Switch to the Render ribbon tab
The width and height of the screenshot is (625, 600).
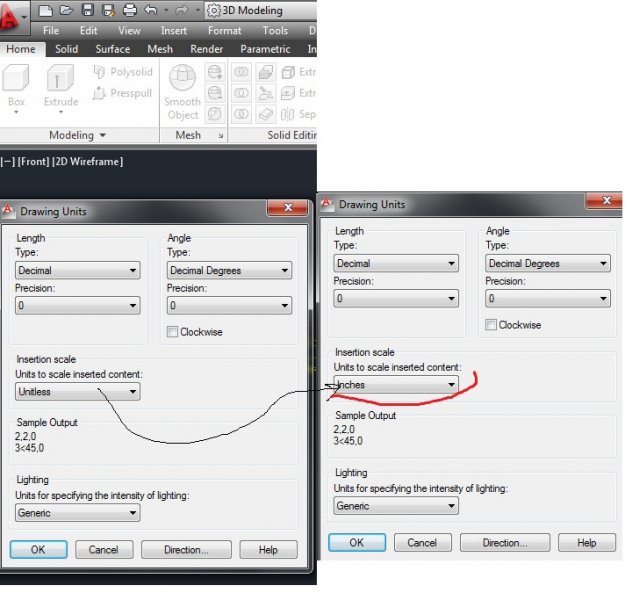(x=206, y=49)
